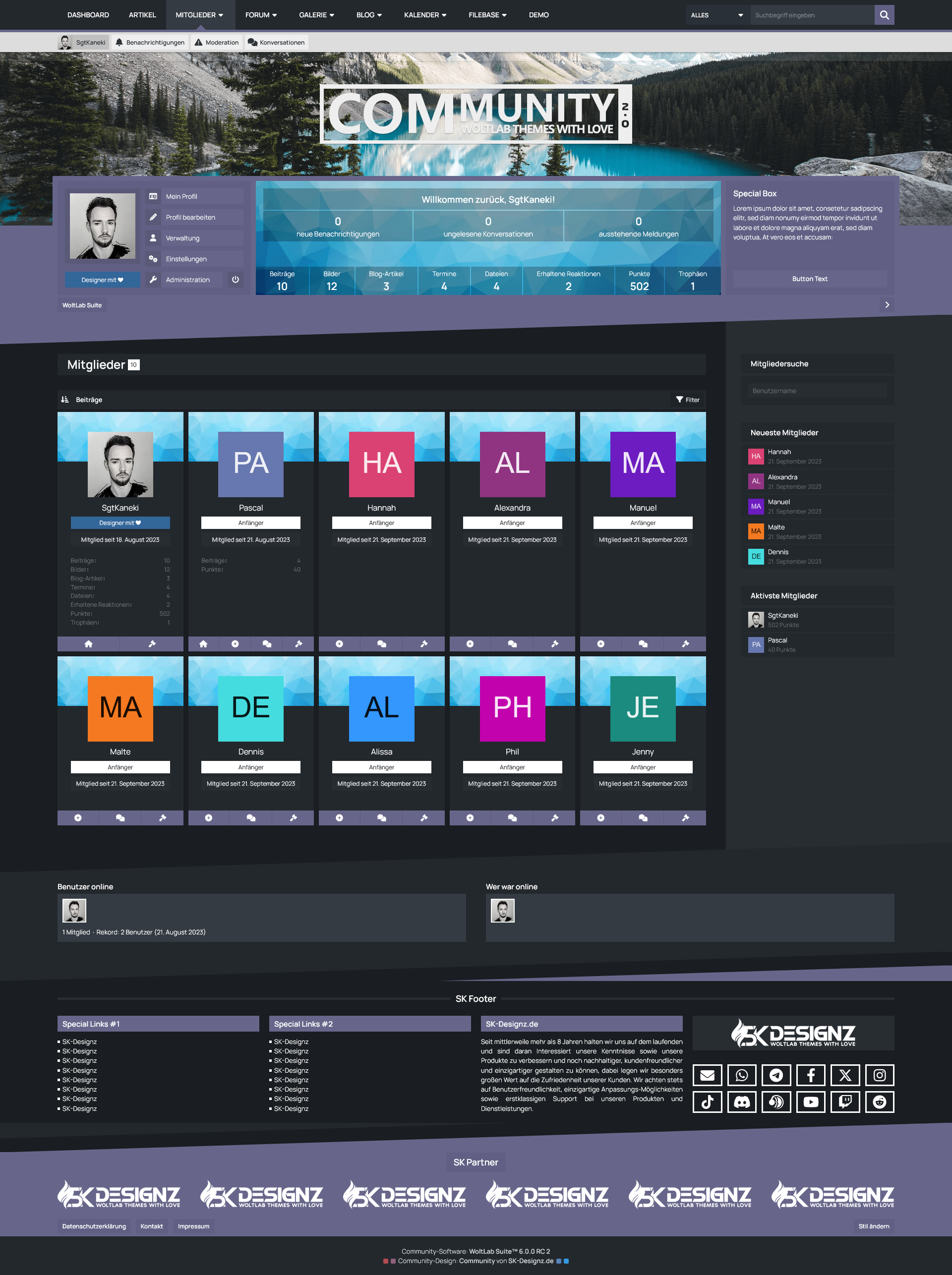The width and height of the screenshot is (952, 1275).
Task: Go to the DASHBOARD menu item
Action: tap(88, 15)
